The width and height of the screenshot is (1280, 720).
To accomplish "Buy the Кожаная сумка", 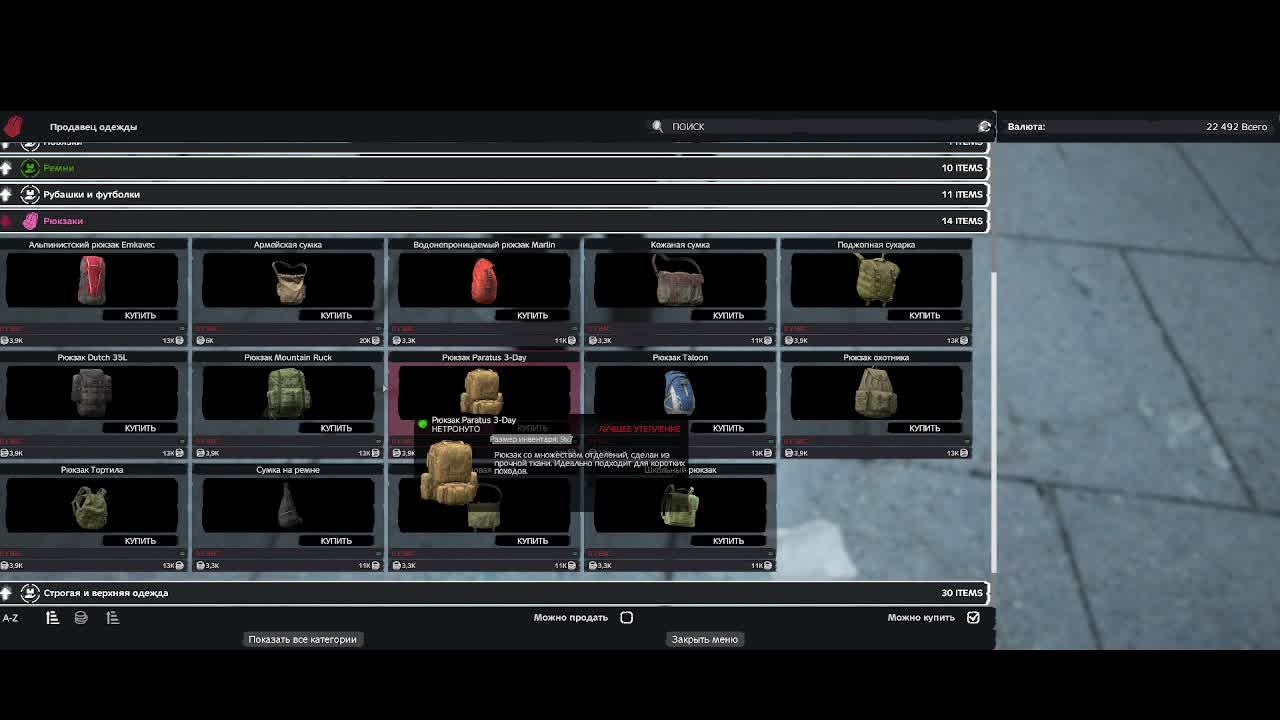I will tap(728, 316).
